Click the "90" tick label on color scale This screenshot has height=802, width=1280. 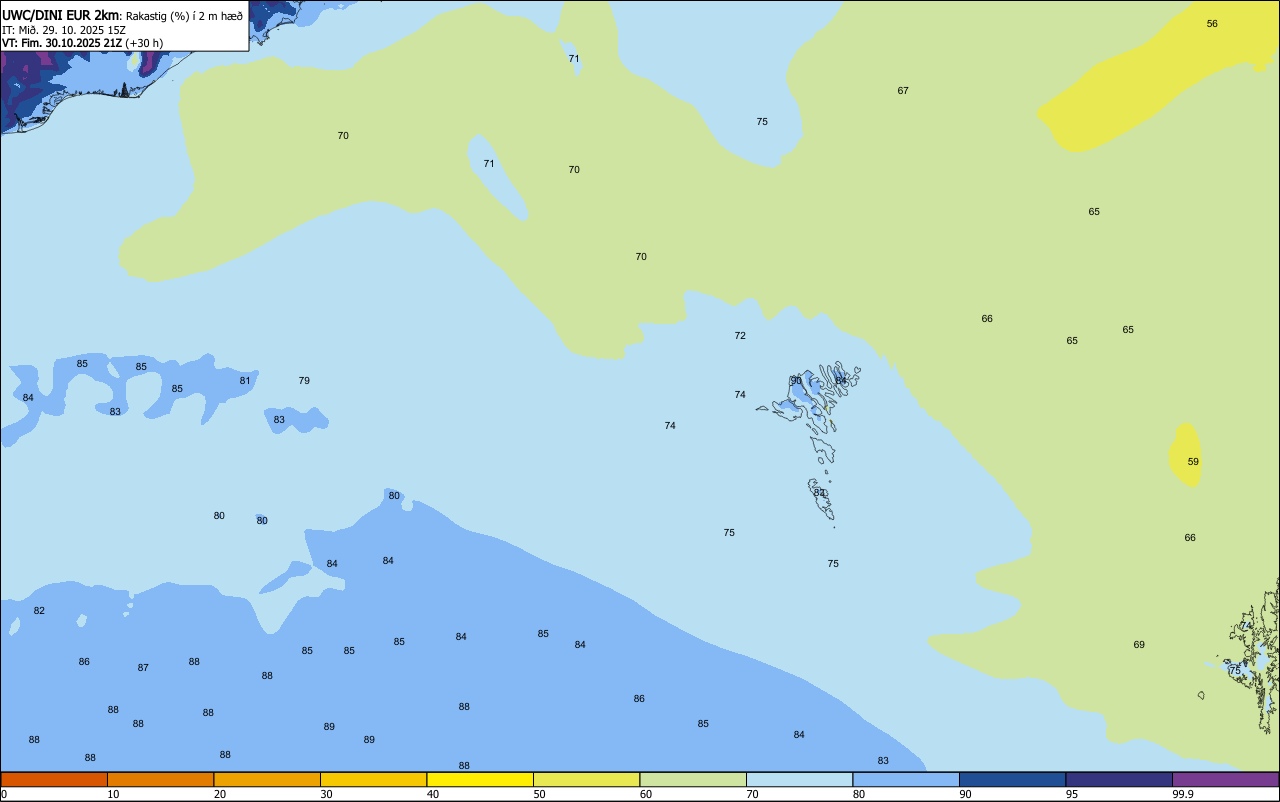pyautogui.click(x=966, y=794)
